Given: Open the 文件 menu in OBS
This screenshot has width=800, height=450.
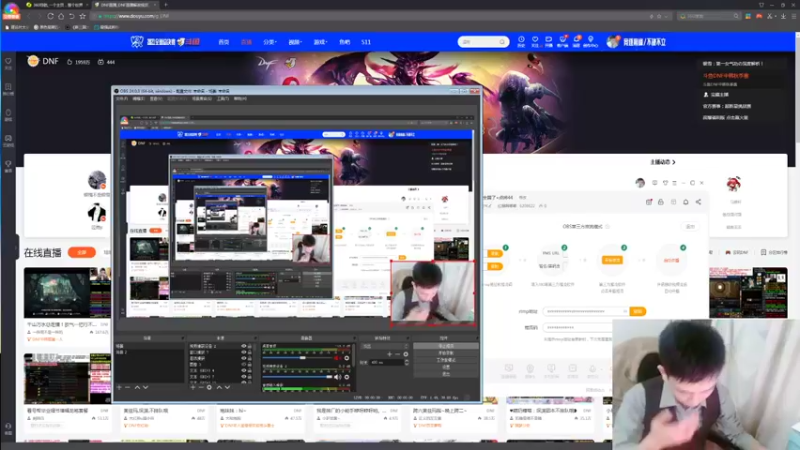Looking at the screenshot, I should click(x=122, y=98).
